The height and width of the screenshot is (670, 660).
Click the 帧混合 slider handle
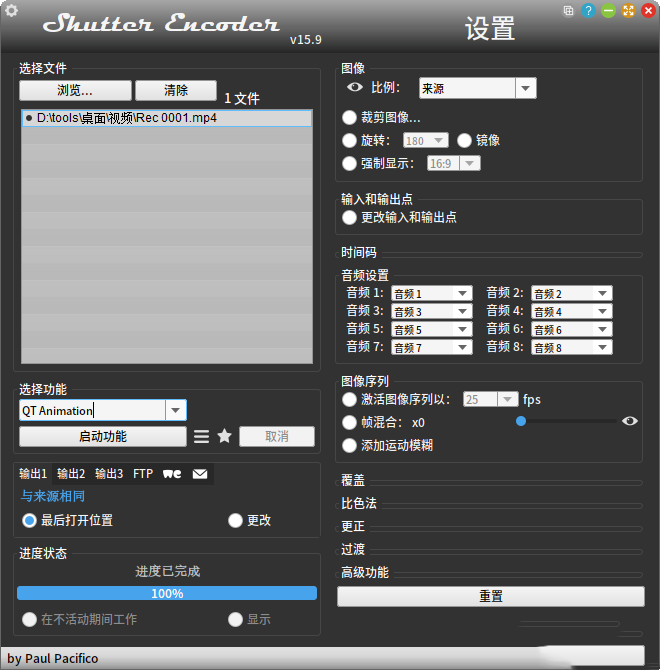click(x=521, y=421)
